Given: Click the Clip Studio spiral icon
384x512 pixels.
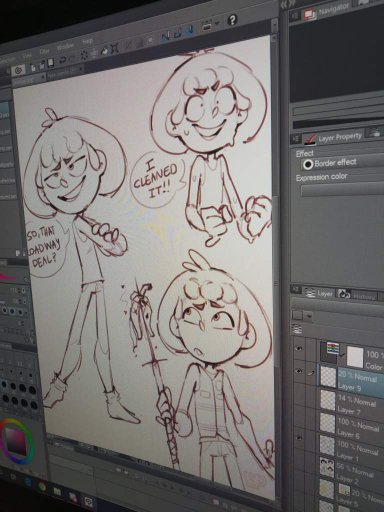Looking at the screenshot, I should click(x=19, y=71).
